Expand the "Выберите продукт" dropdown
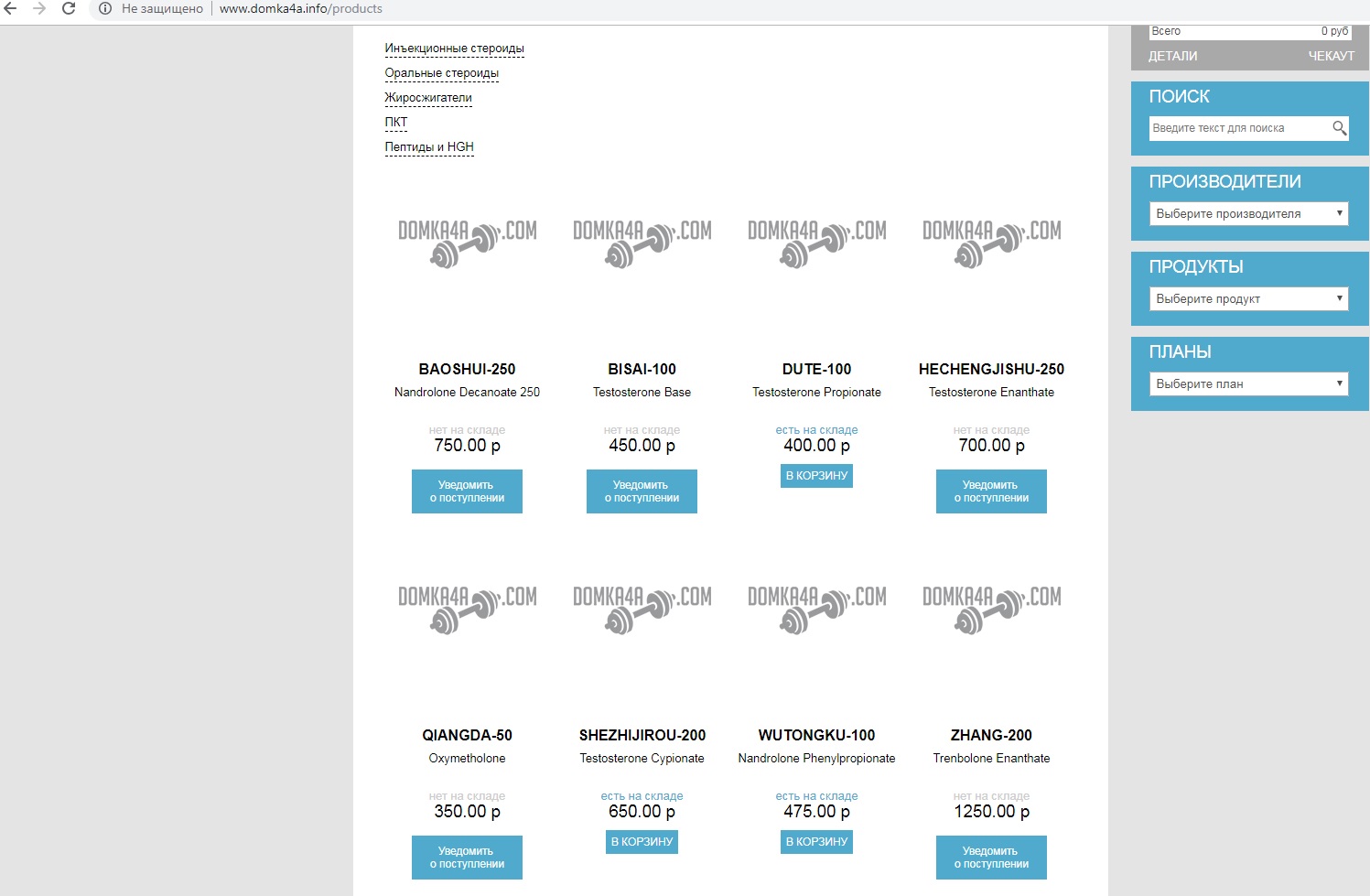The image size is (1370, 896). pyautogui.click(x=1248, y=299)
